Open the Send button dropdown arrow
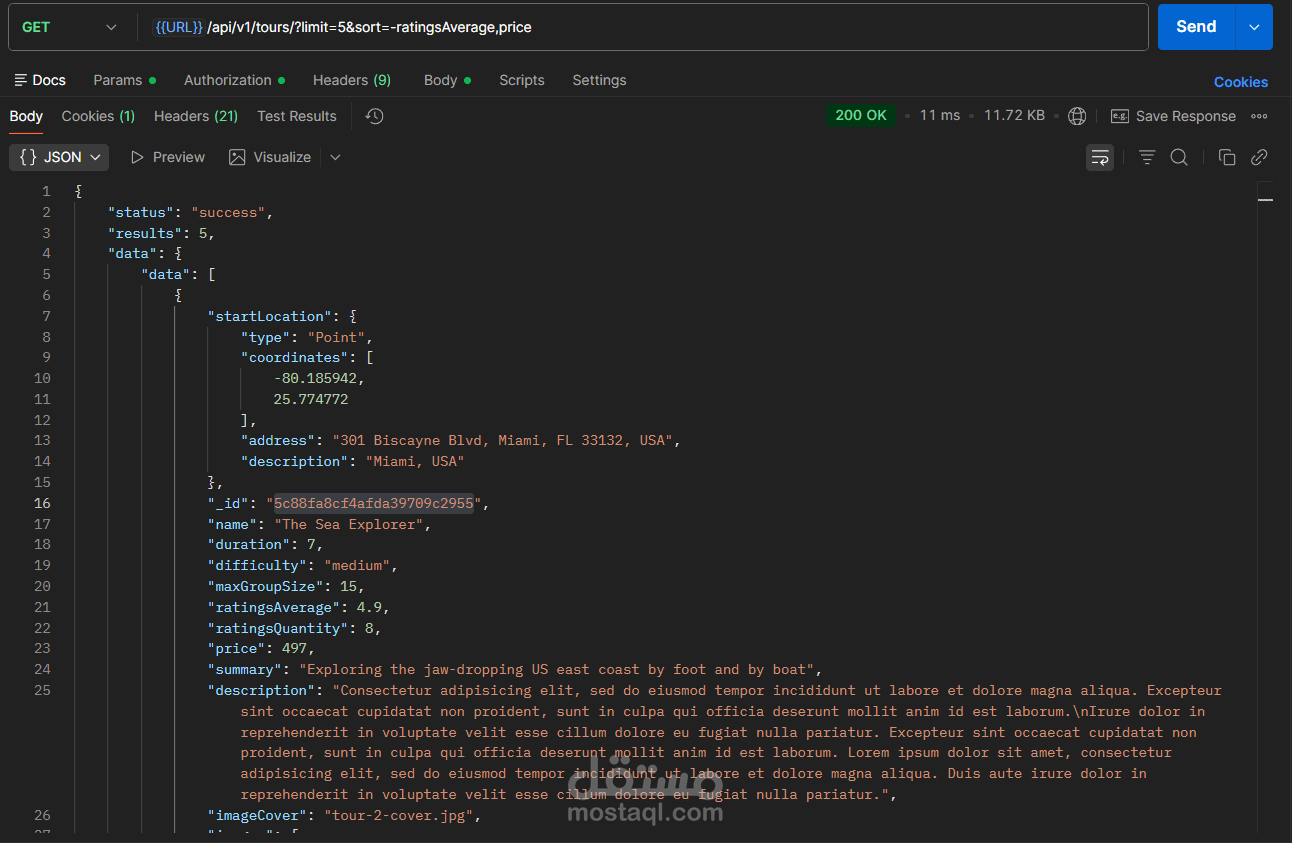1292x843 pixels. tap(1254, 27)
